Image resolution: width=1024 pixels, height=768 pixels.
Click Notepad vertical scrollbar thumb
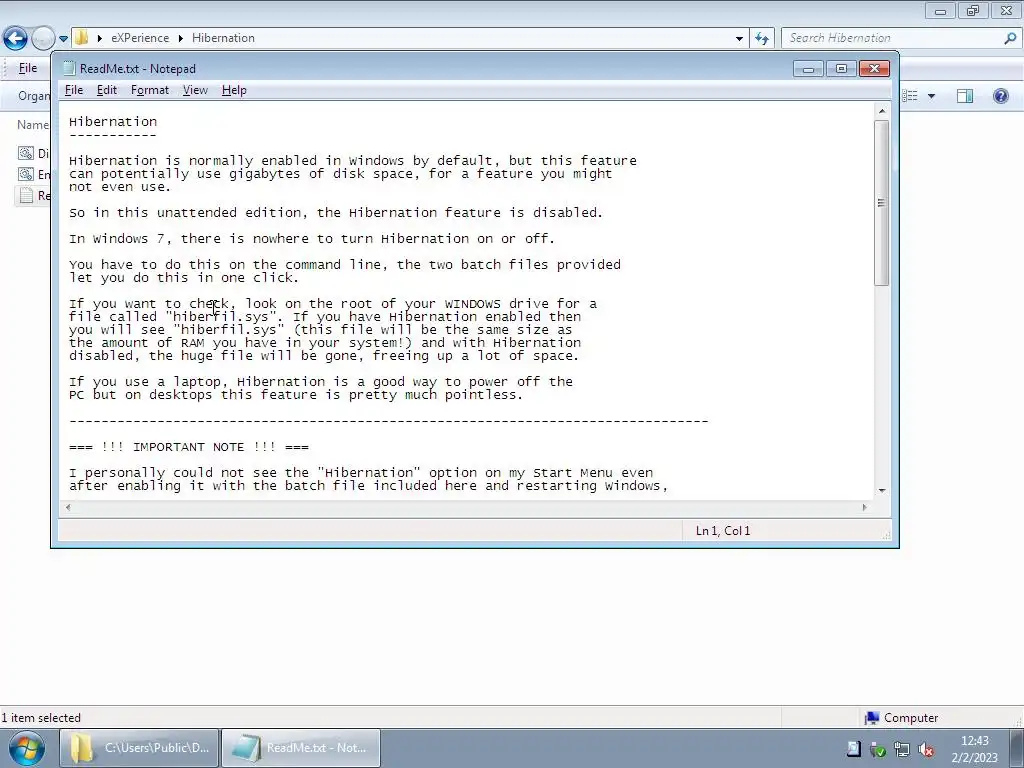pyautogui.click(x=882, y=202)
